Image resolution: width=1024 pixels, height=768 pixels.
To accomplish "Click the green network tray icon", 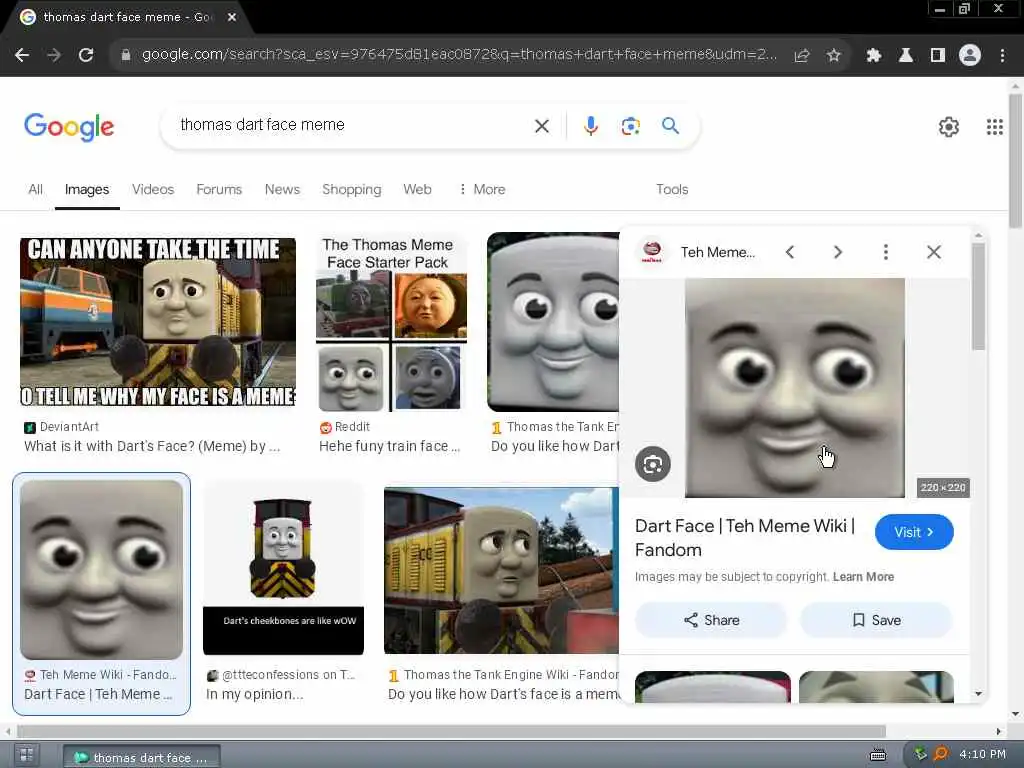I will tap(921, 755).
